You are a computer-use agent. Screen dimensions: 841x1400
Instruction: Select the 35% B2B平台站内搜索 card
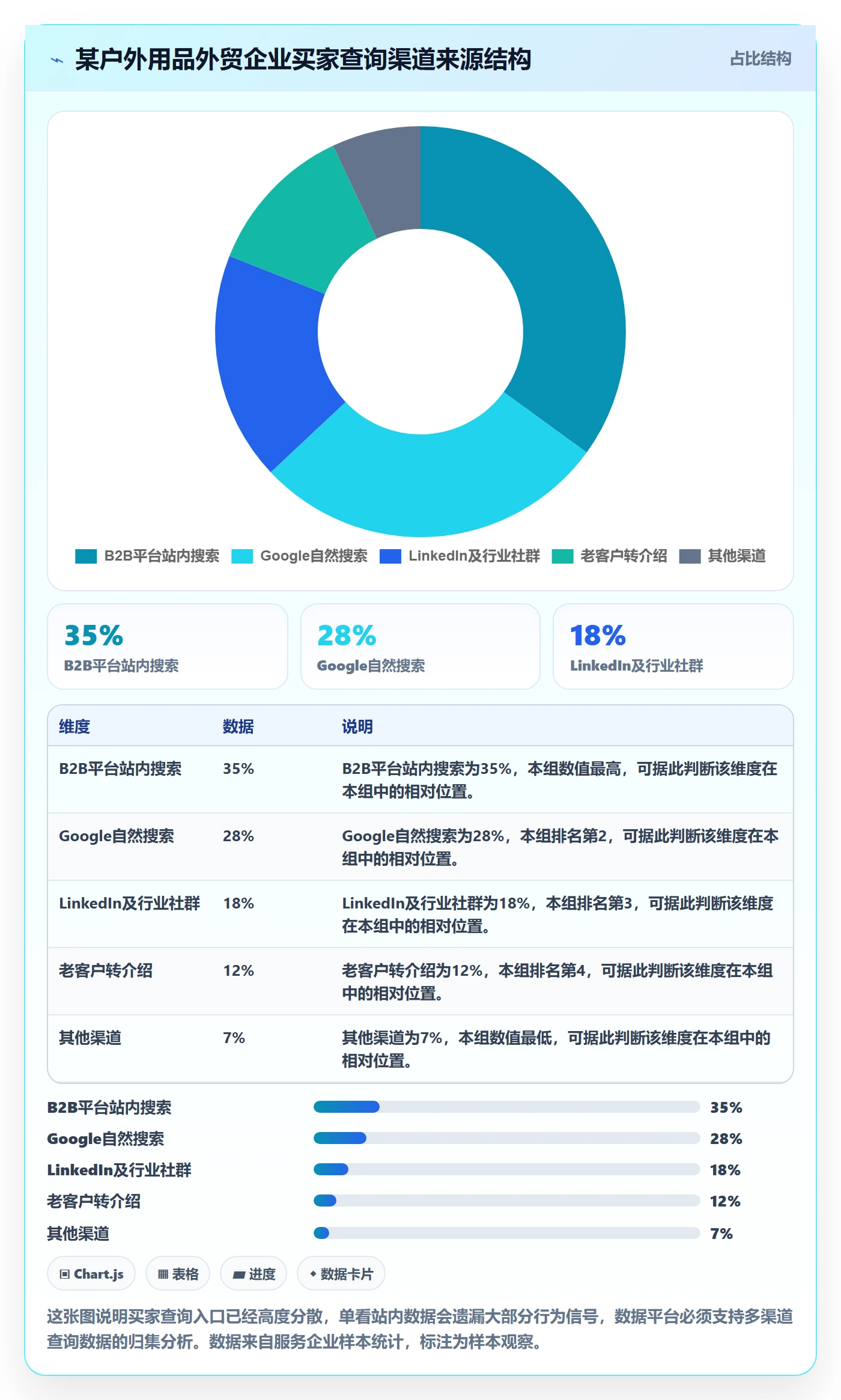click(168, 647)
